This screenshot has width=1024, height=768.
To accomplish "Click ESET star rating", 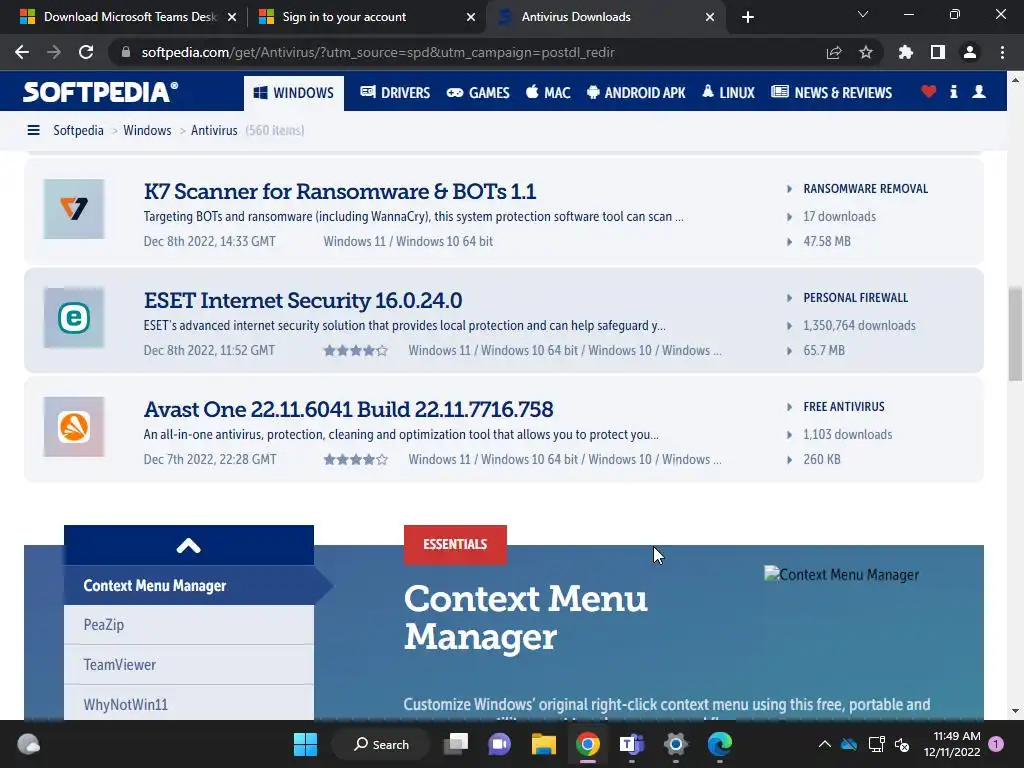I will click(x=356, y=351).
